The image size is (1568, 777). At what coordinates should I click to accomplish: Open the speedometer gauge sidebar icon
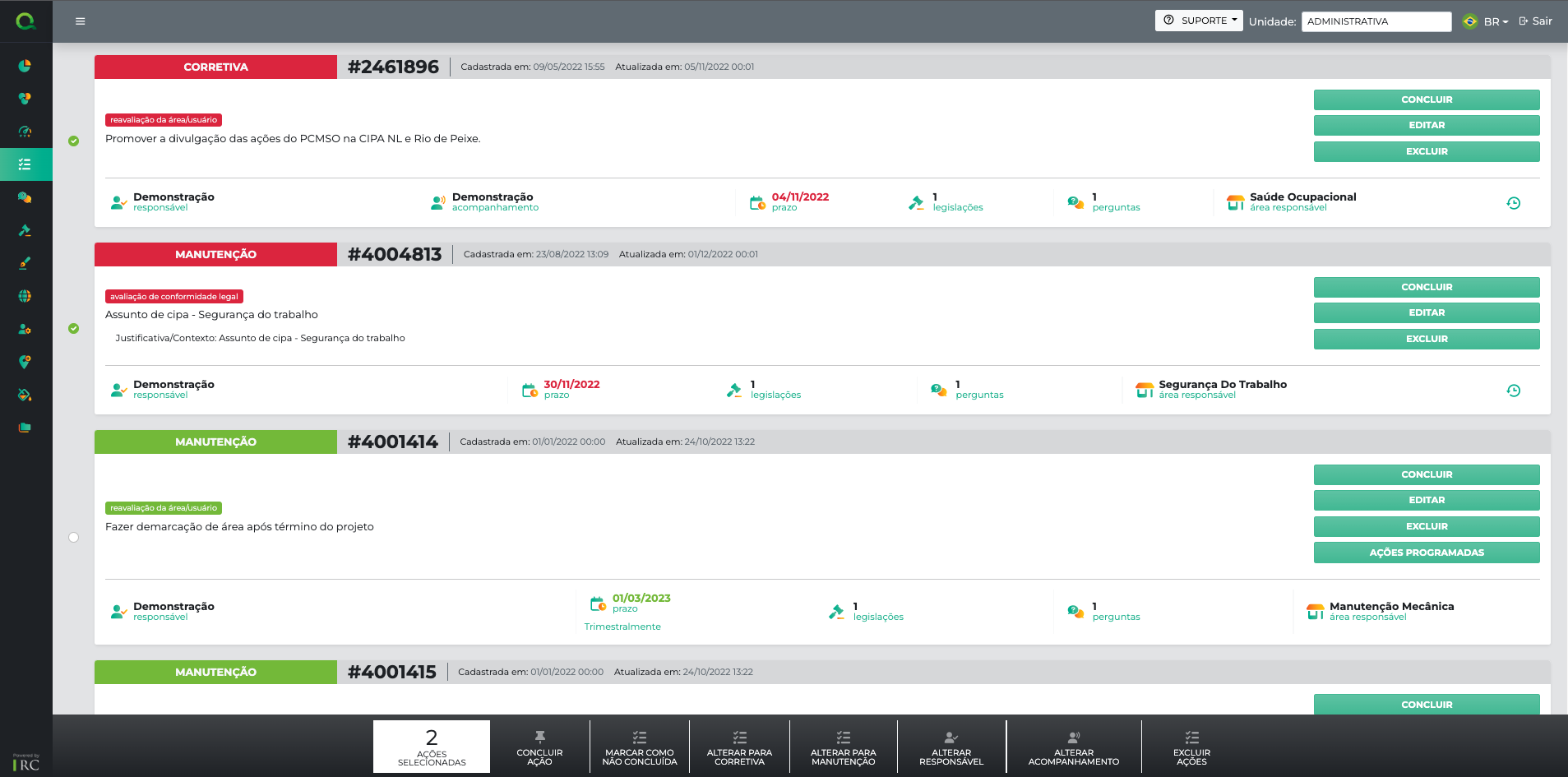coord(25,132)
